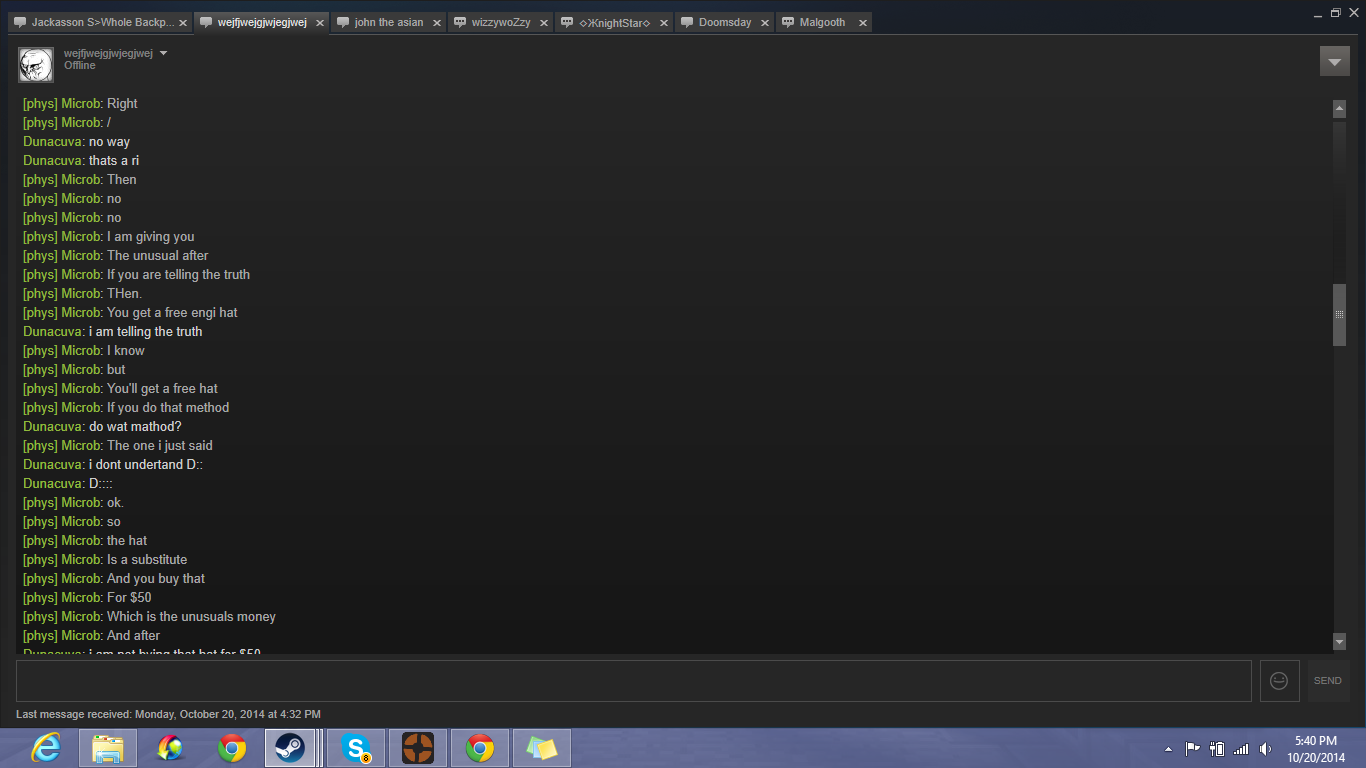Close the Malgooth chat tab
The image size is (1366, 768).
point(862,23)
